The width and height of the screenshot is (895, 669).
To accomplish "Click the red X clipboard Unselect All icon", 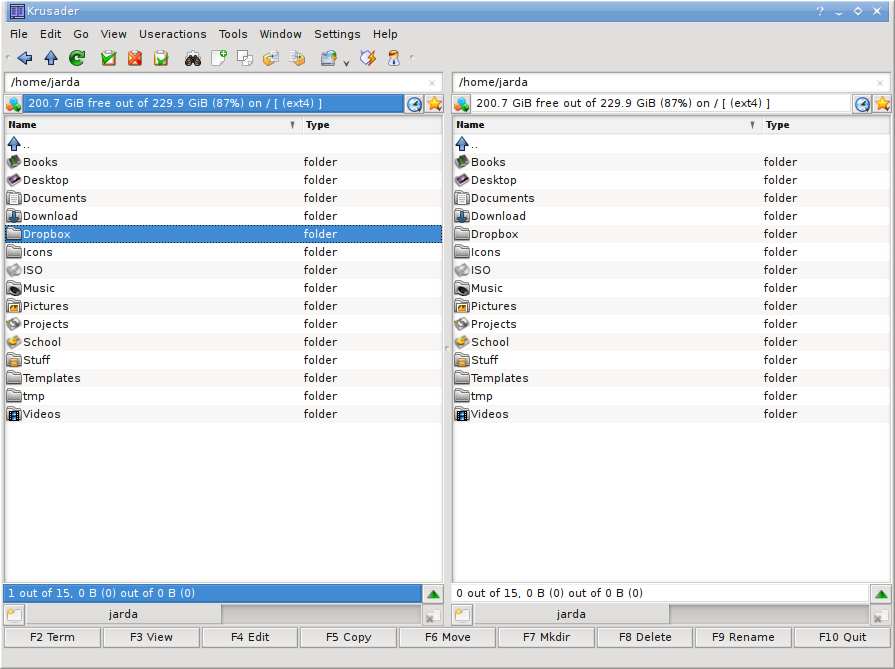I will (x=135, y=58).
